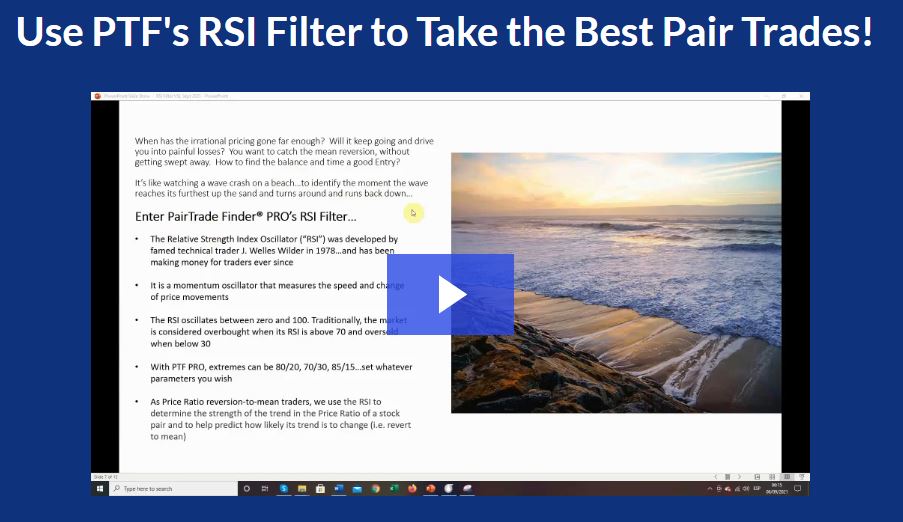Open the notification center

click(795, 488)
